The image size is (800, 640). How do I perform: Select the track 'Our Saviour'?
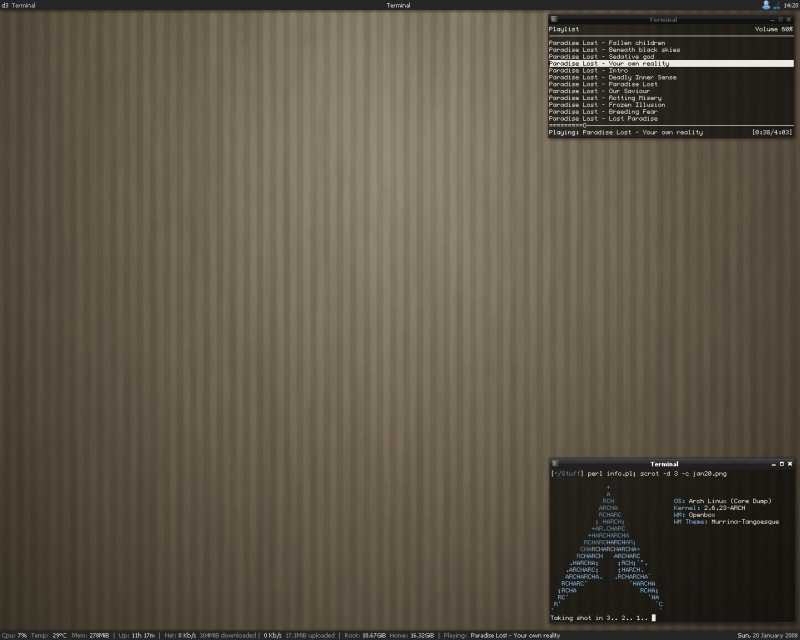click(599, 91)
